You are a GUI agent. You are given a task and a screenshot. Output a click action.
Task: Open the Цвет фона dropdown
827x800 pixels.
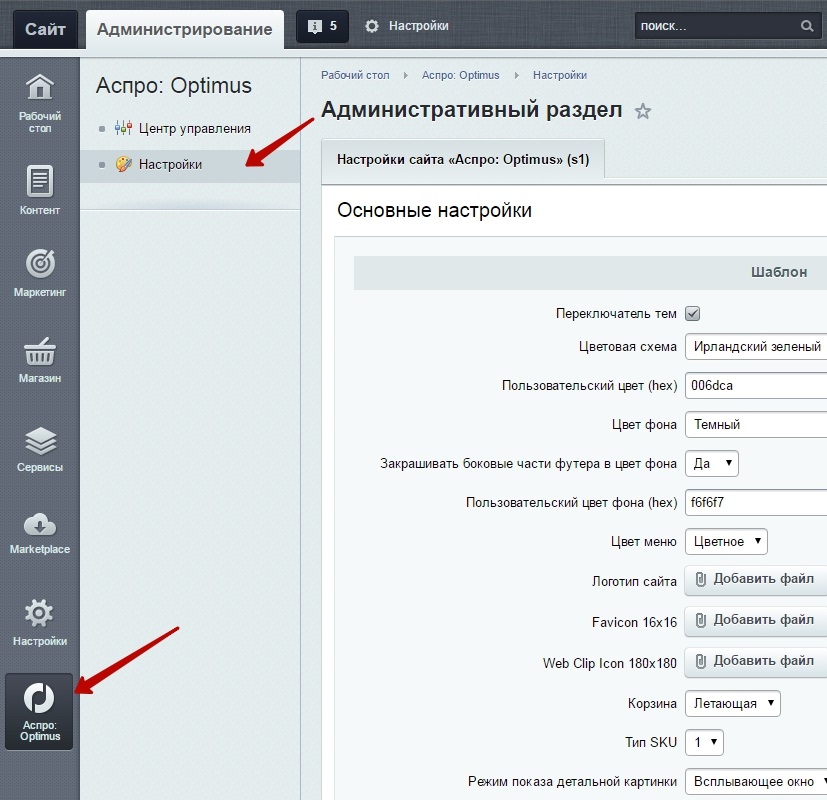(x=756, y=425)
